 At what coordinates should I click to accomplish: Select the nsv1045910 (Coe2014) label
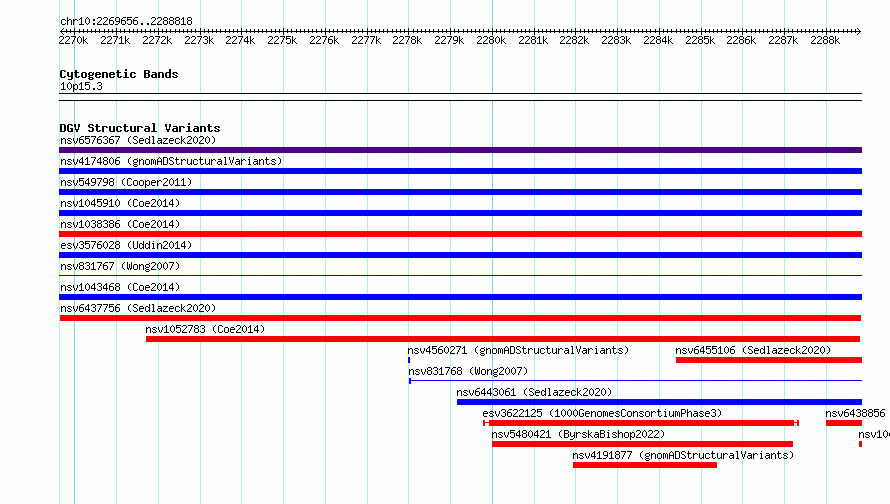click(x=120, y=203)
